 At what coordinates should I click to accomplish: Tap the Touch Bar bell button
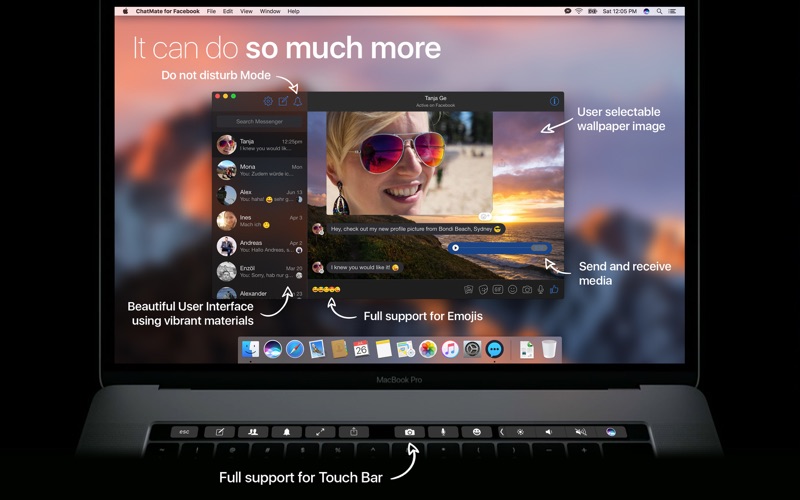[287, 432]
